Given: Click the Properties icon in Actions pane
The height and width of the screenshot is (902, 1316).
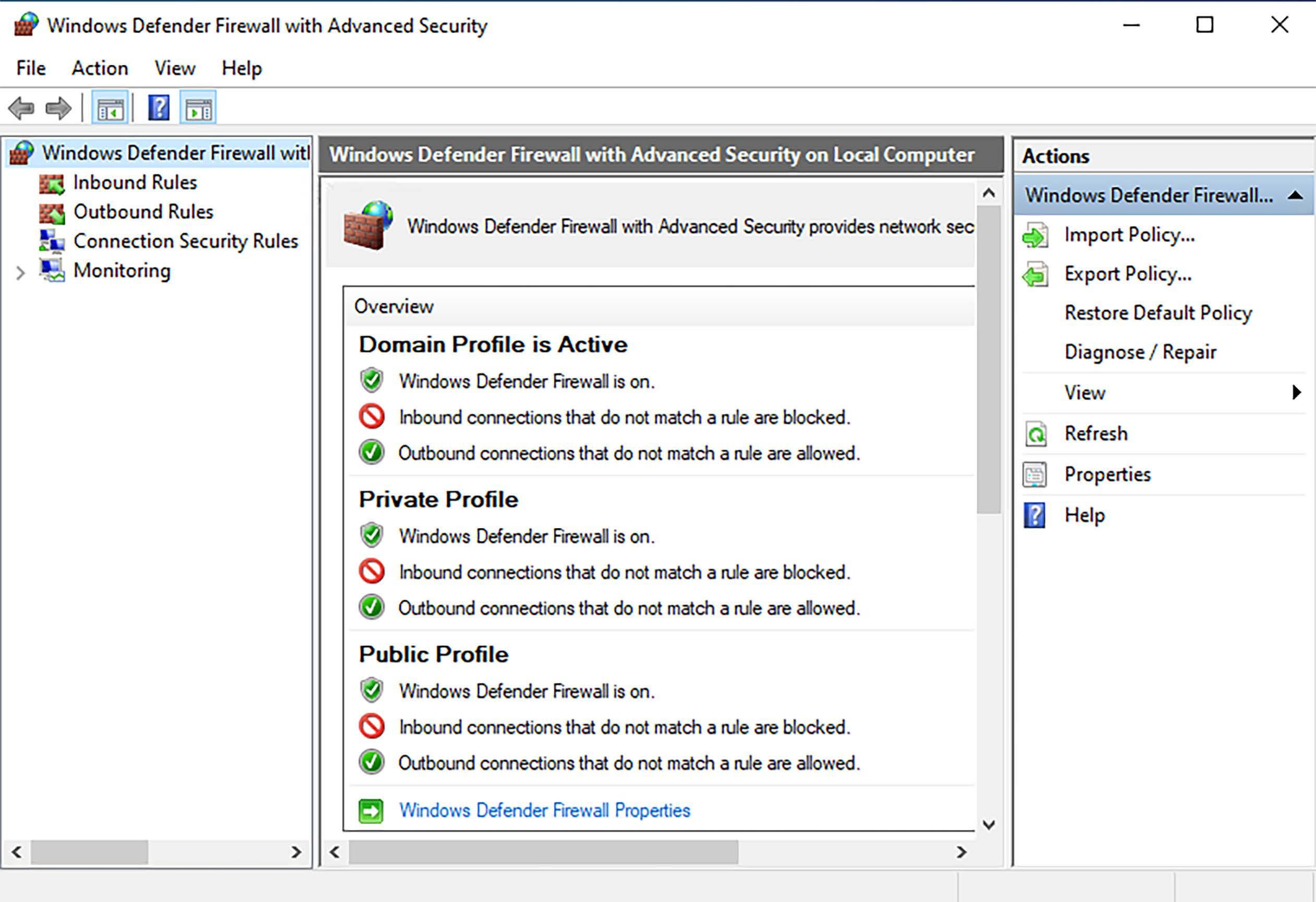Looking at the screenshot, I should [1035, 475].
